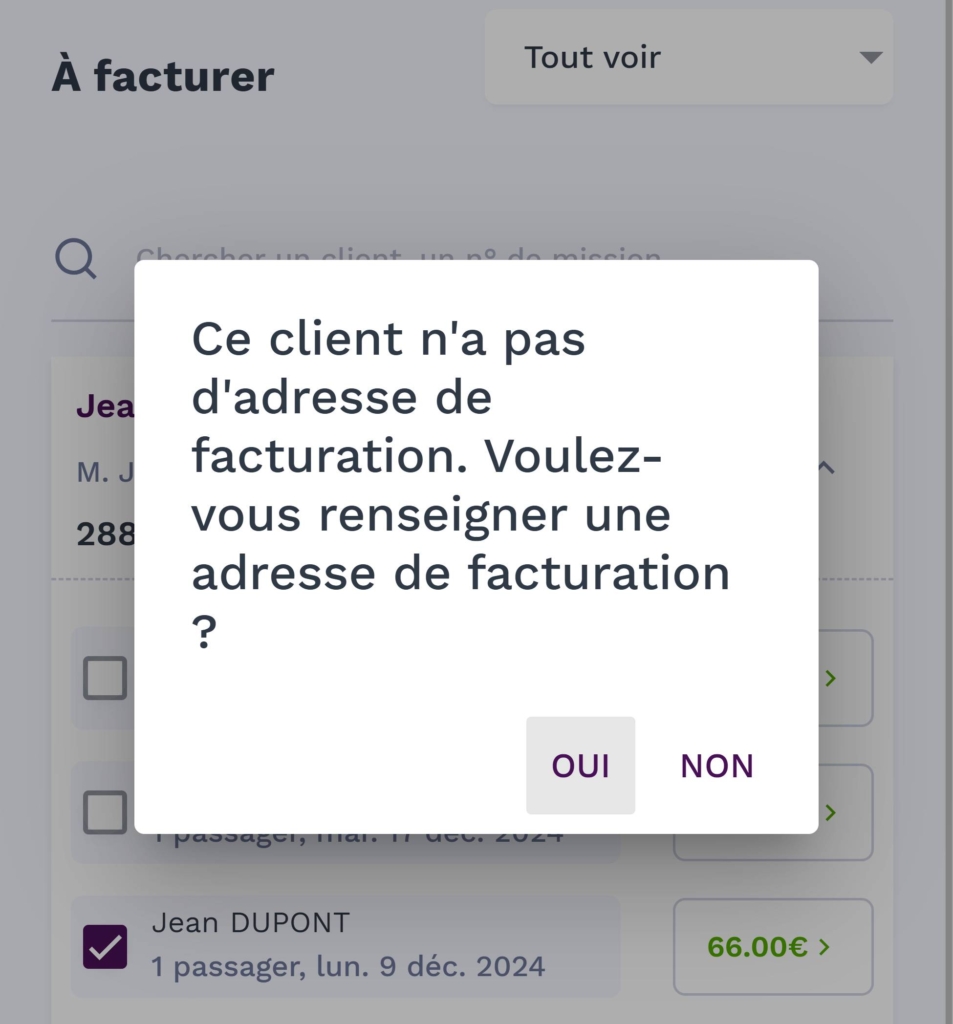Viewport: 953px width, 1024px height.
Task: Open the Tout voir filter dropdown
Action: coord(688,57)
